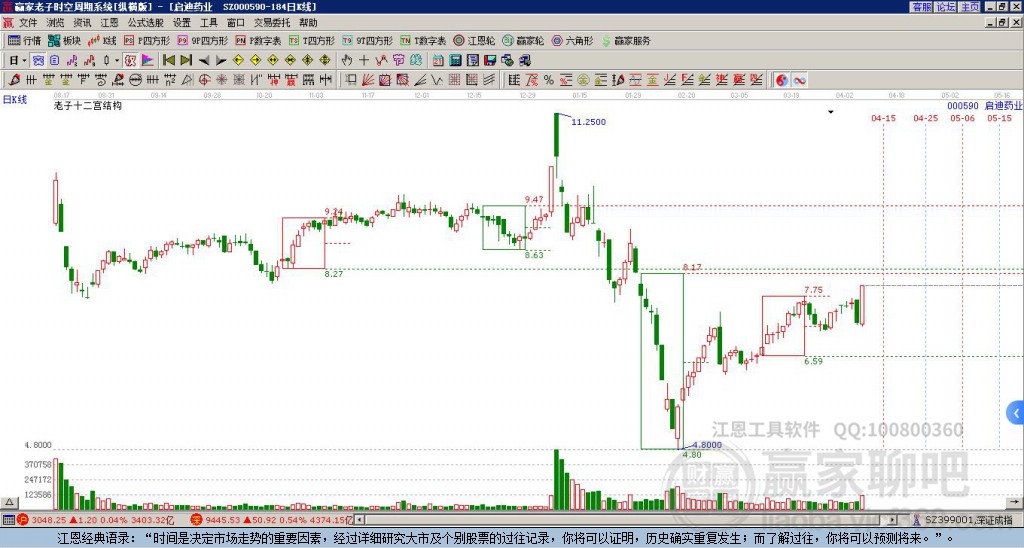Viewport: 1024px width, 548px height.
Task: Open the 9P四方形 tool
Action: (202, 40)
